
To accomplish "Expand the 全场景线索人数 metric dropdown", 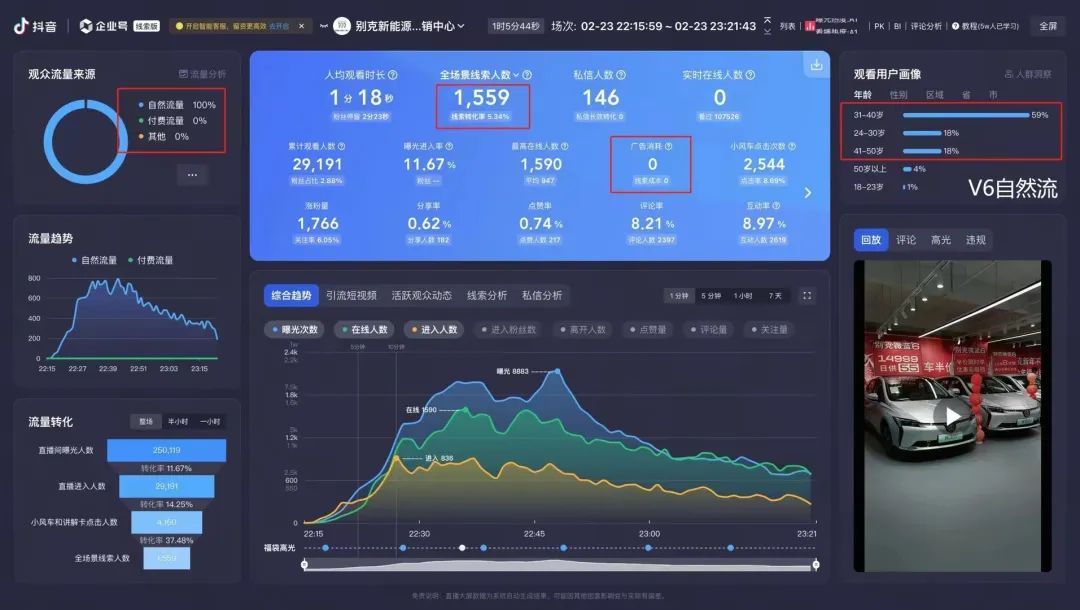I will point(516,75).
